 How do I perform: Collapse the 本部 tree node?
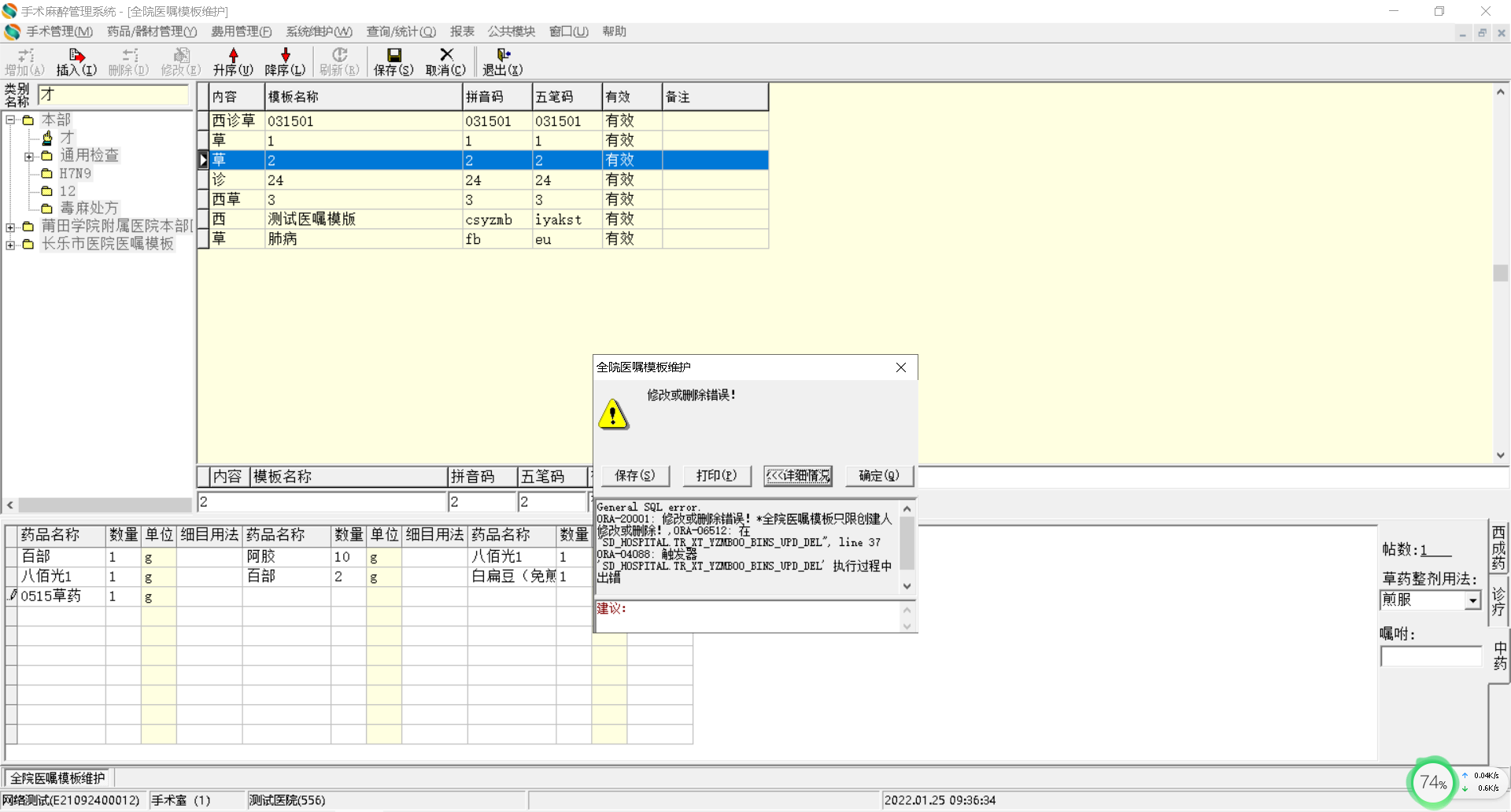coord(11,120)
